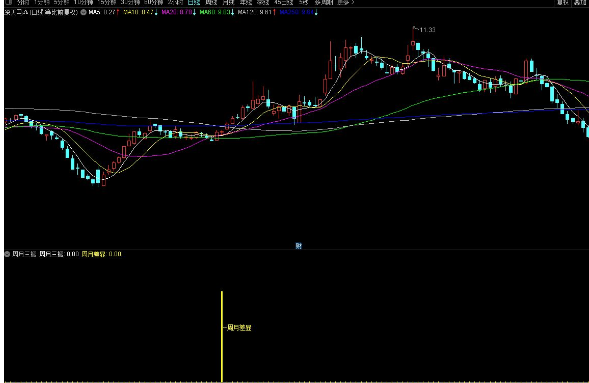Click the 11.33 high price marker

point(427,30)
